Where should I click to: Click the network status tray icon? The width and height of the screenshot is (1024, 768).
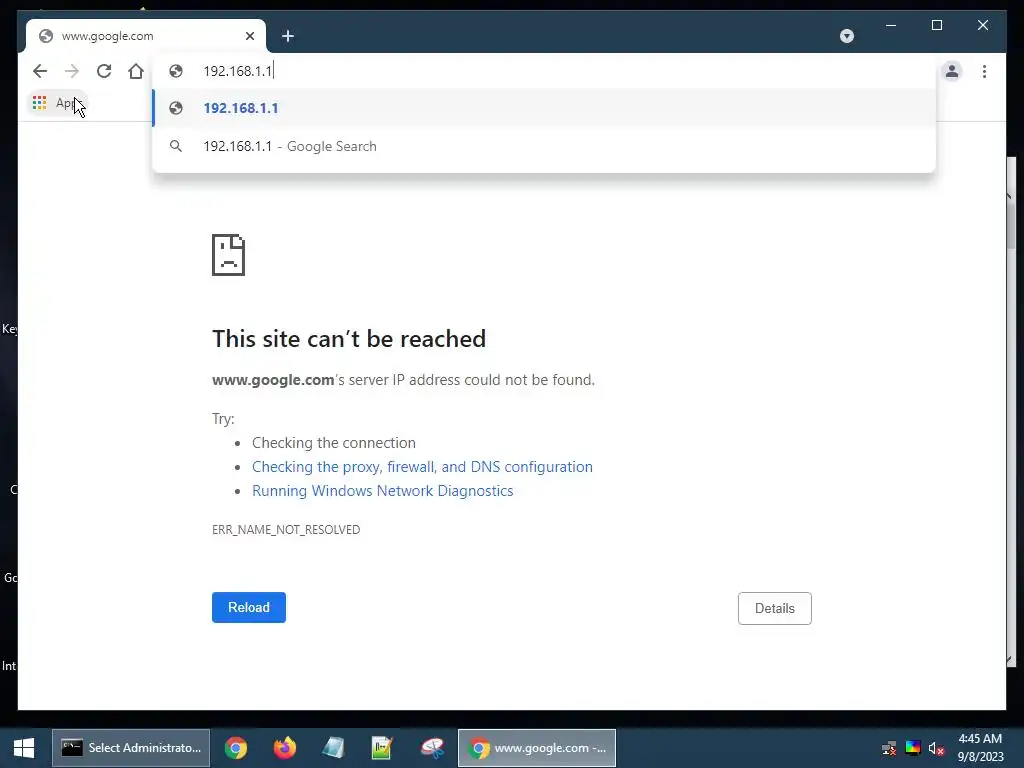click(x=889, y=748)
